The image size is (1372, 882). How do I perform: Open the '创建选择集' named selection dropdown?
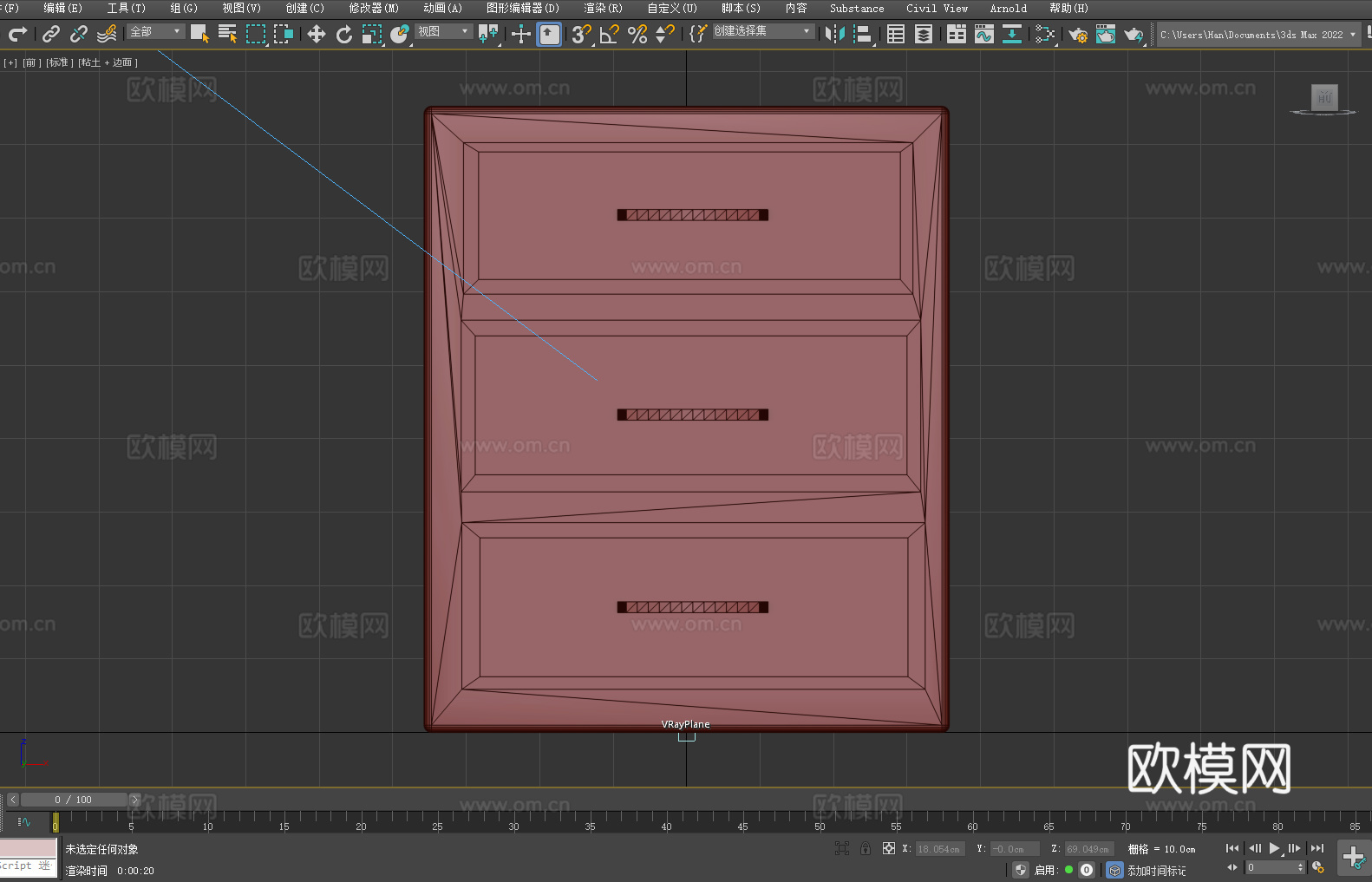pyautogui.click(x=763, y=31)
